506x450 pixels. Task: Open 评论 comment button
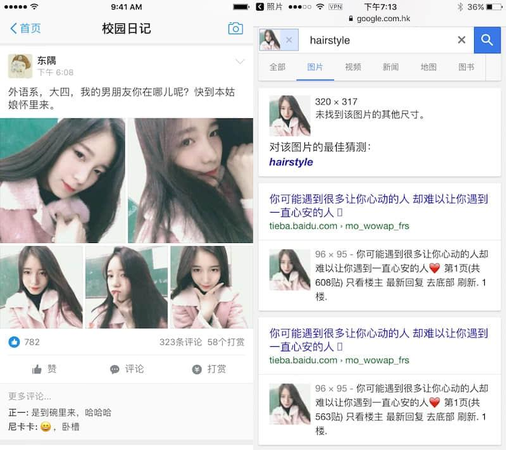click(127, 369)
